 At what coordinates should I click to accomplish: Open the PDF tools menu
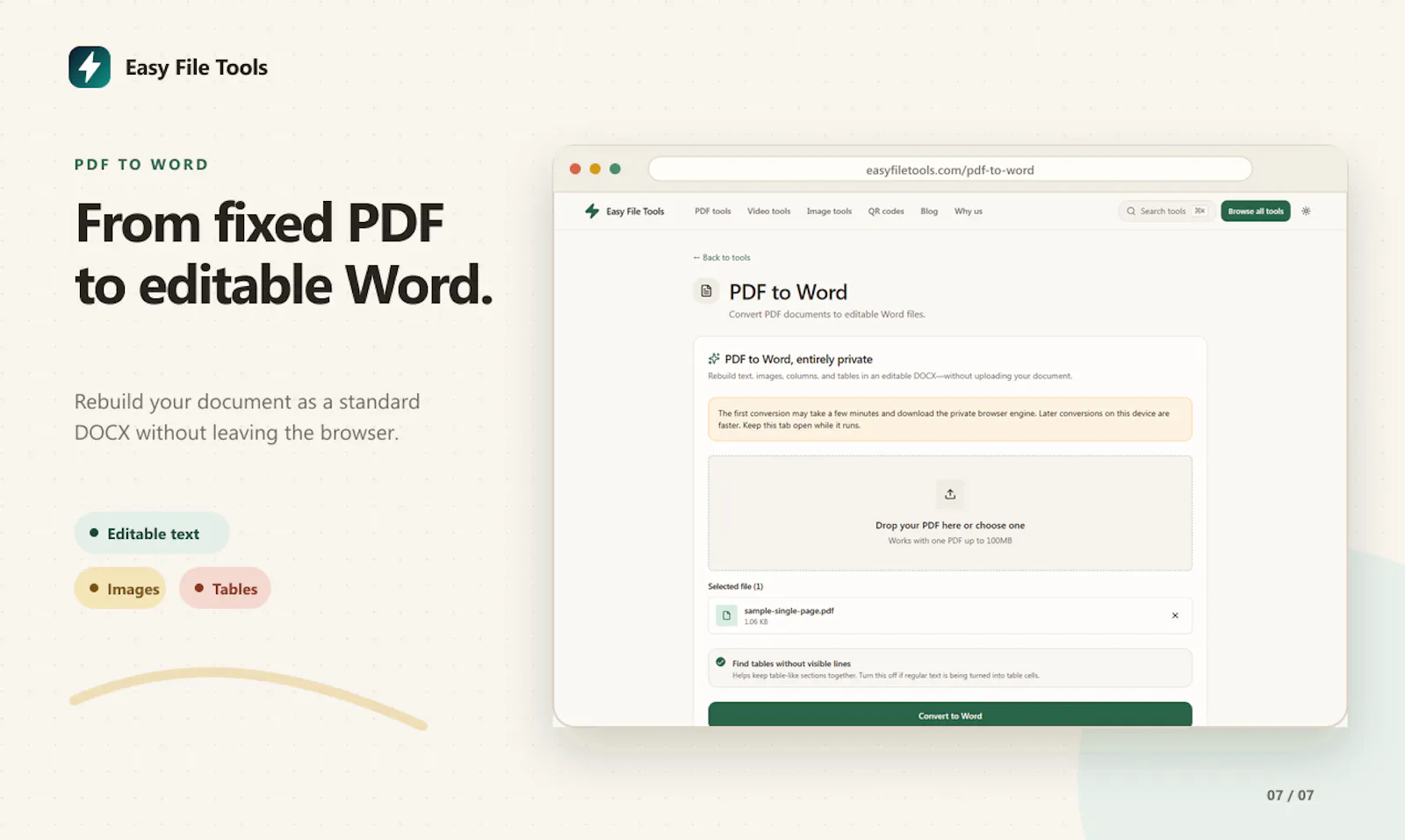click(712, 211)
